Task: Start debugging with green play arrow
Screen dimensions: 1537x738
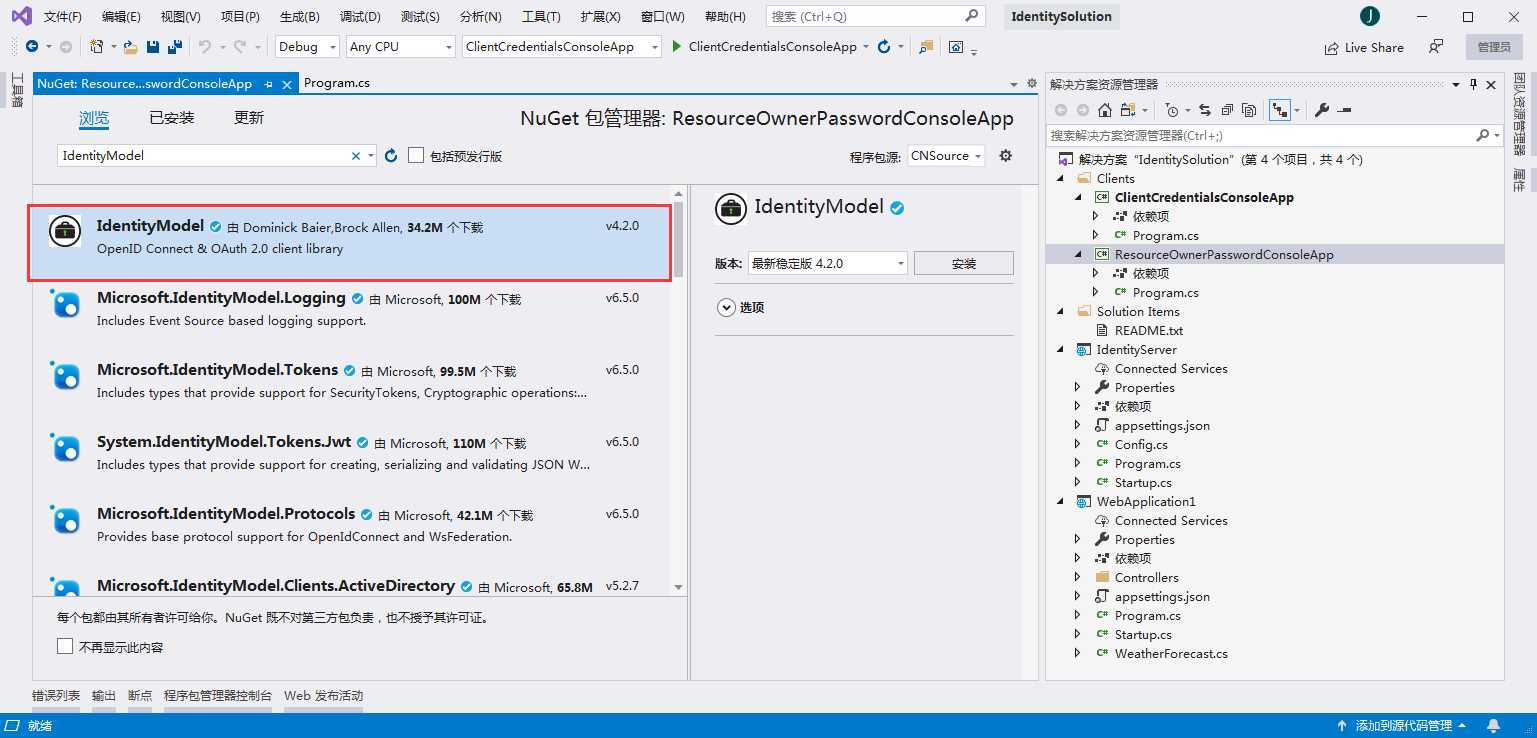Action: [677, 47]
